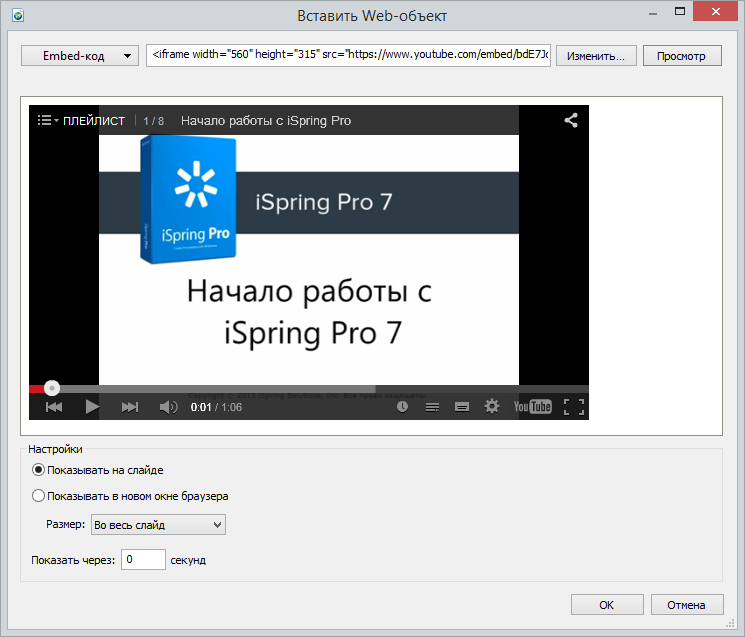Click the YouTube logo in player
Image resolution: width=745 pixels, height=637 pixels.
click(532, 407)
